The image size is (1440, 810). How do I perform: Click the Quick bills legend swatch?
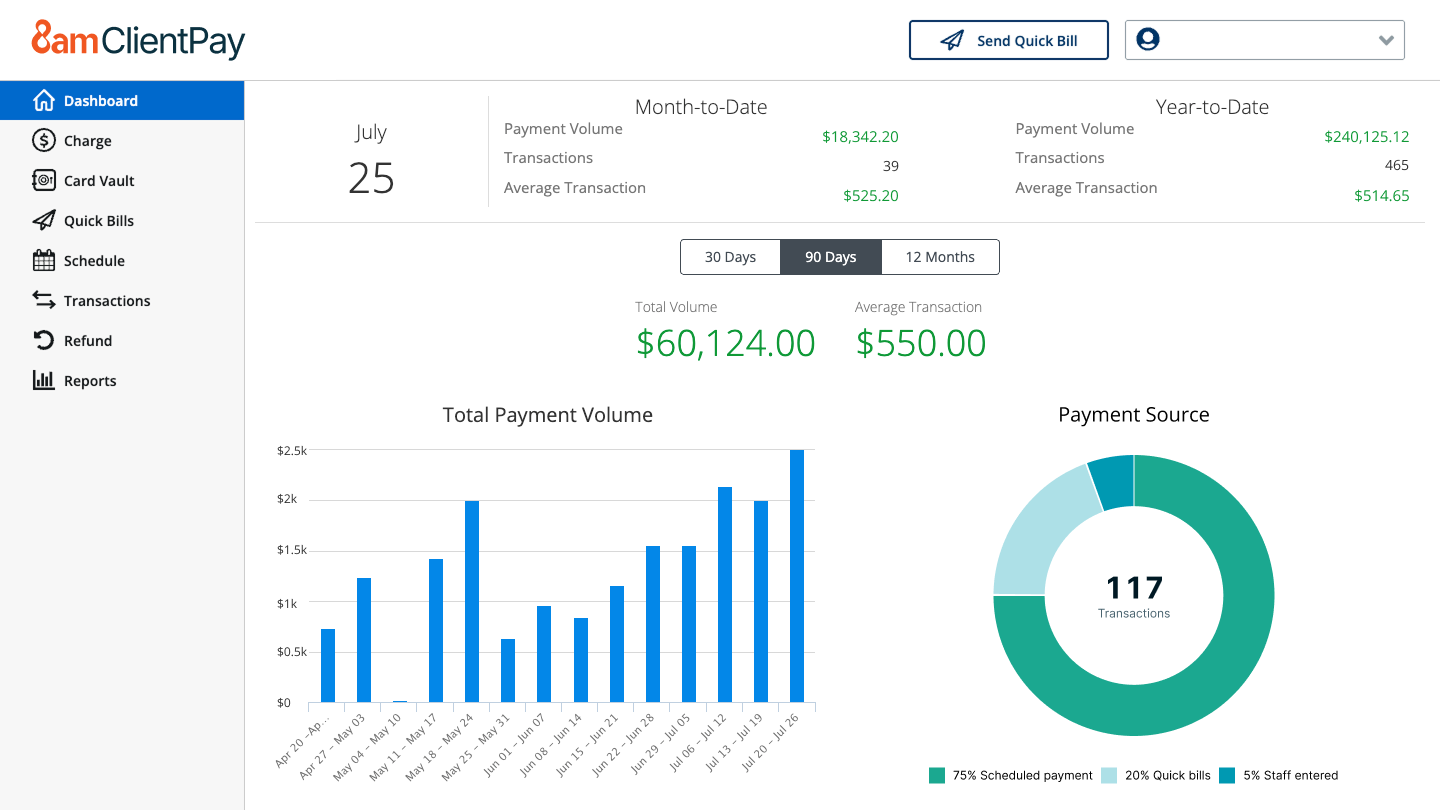(x=1109, y=775)
